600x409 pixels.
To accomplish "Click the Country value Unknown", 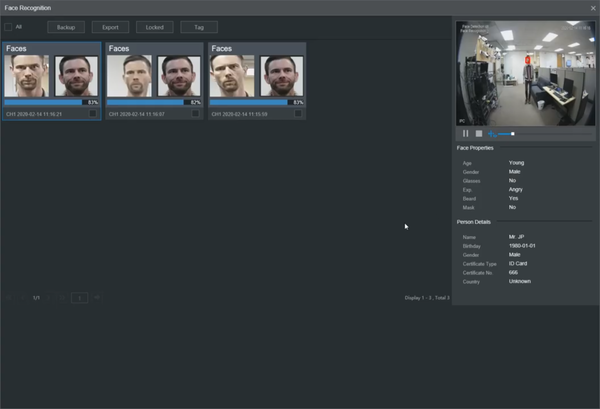I will pyautogui.click(x=520, y=281).
